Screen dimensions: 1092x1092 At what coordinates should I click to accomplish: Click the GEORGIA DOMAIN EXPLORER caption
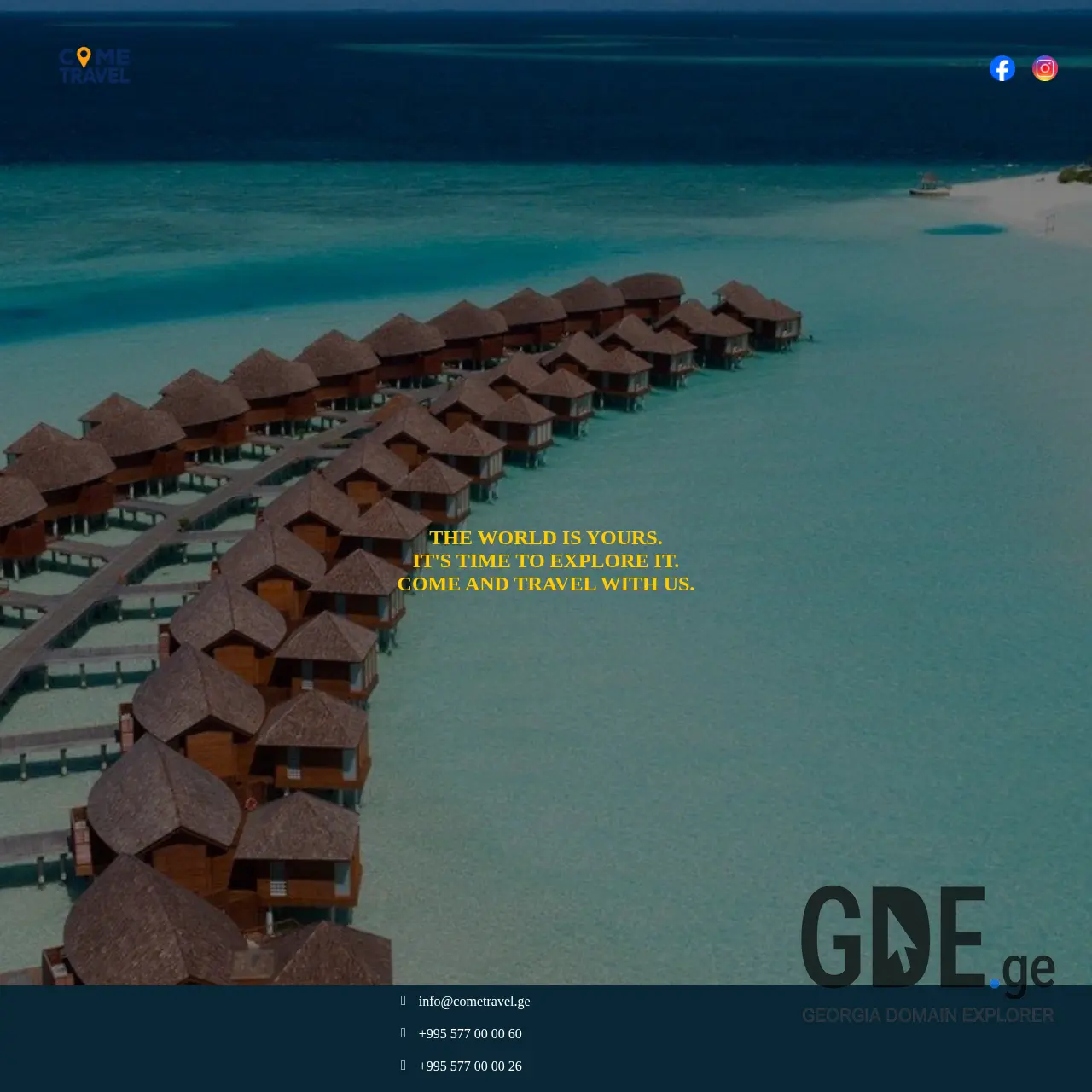[x=926, y=1016]
